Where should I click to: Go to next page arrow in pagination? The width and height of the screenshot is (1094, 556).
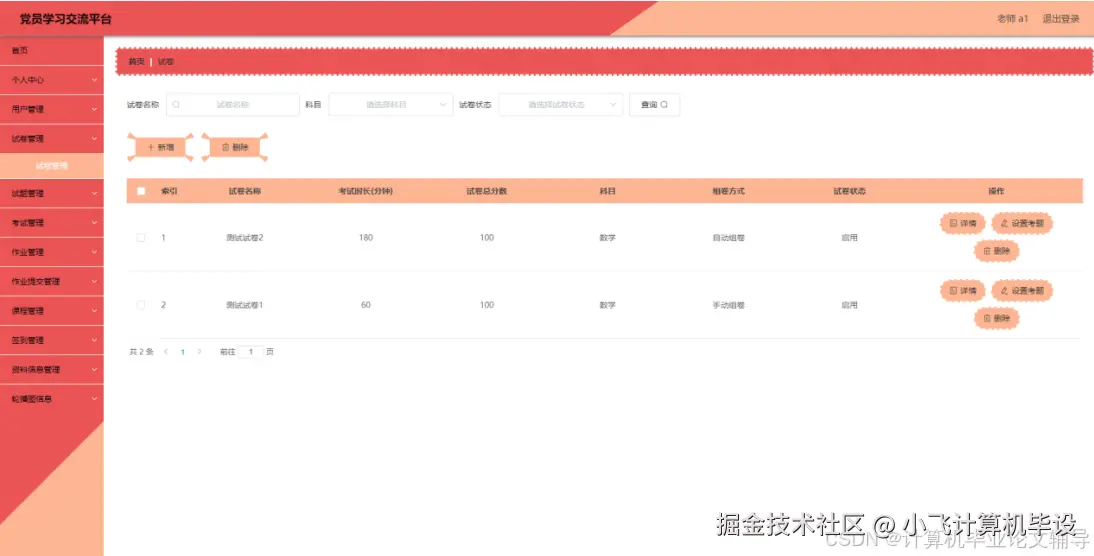click(x=200, y=352)
